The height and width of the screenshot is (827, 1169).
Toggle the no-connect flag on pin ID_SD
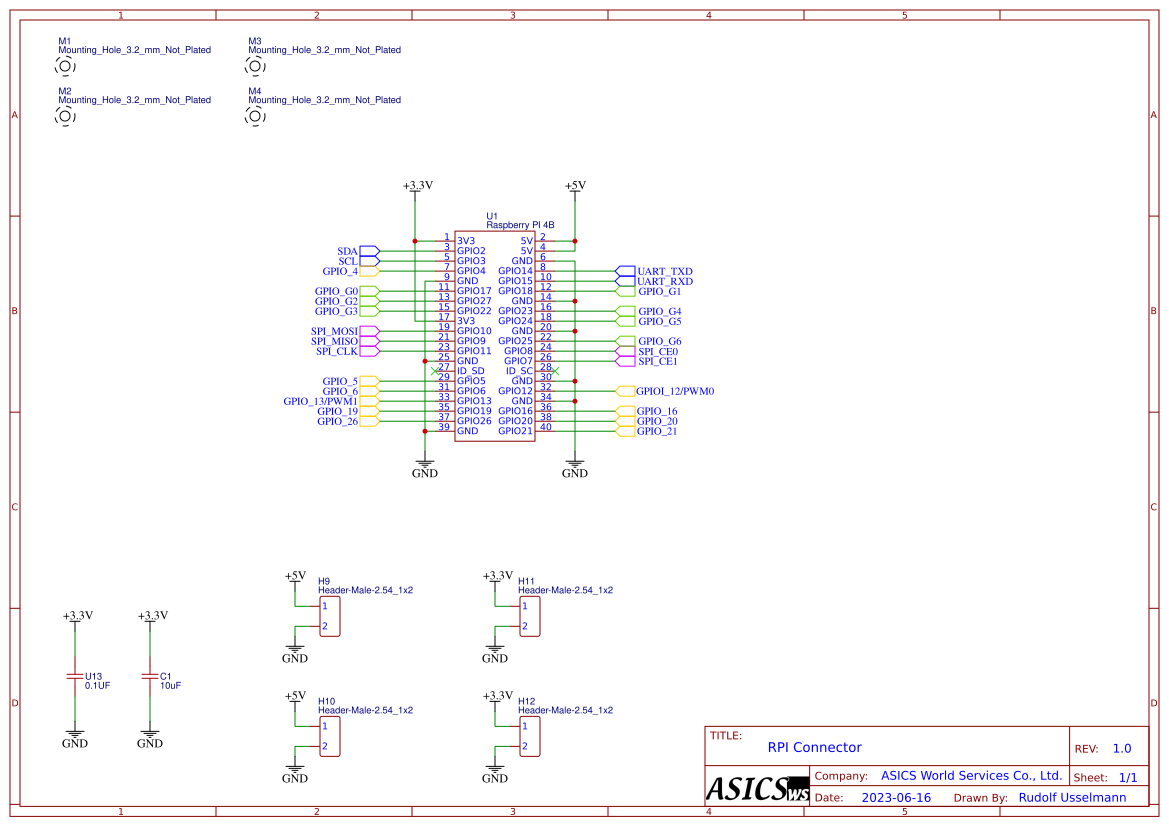tap(433, 370)
